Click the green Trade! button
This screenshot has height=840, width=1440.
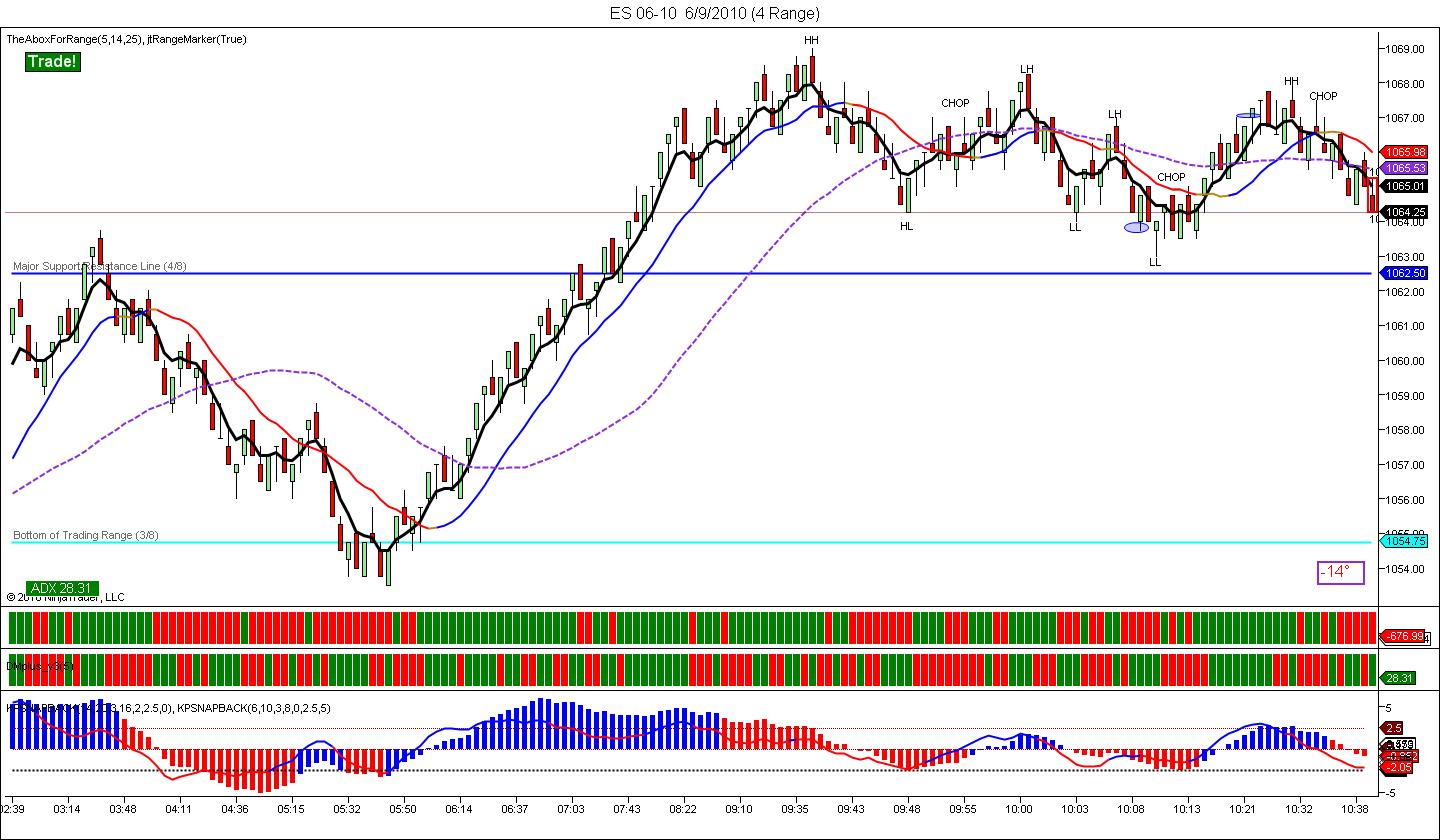coord(52,62)
